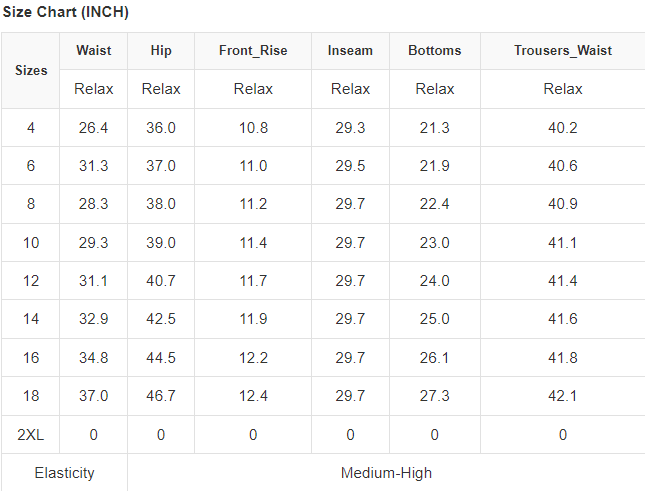Select hip value 46.7 for size 18

pyautogui.click(x=161, y=396)
